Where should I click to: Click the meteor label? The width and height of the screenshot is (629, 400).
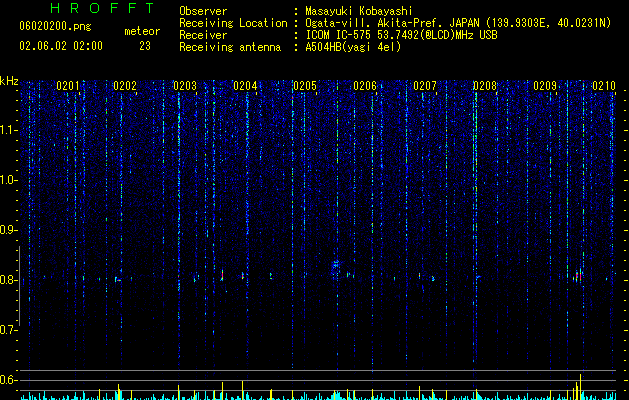click(x=142, y=31)
